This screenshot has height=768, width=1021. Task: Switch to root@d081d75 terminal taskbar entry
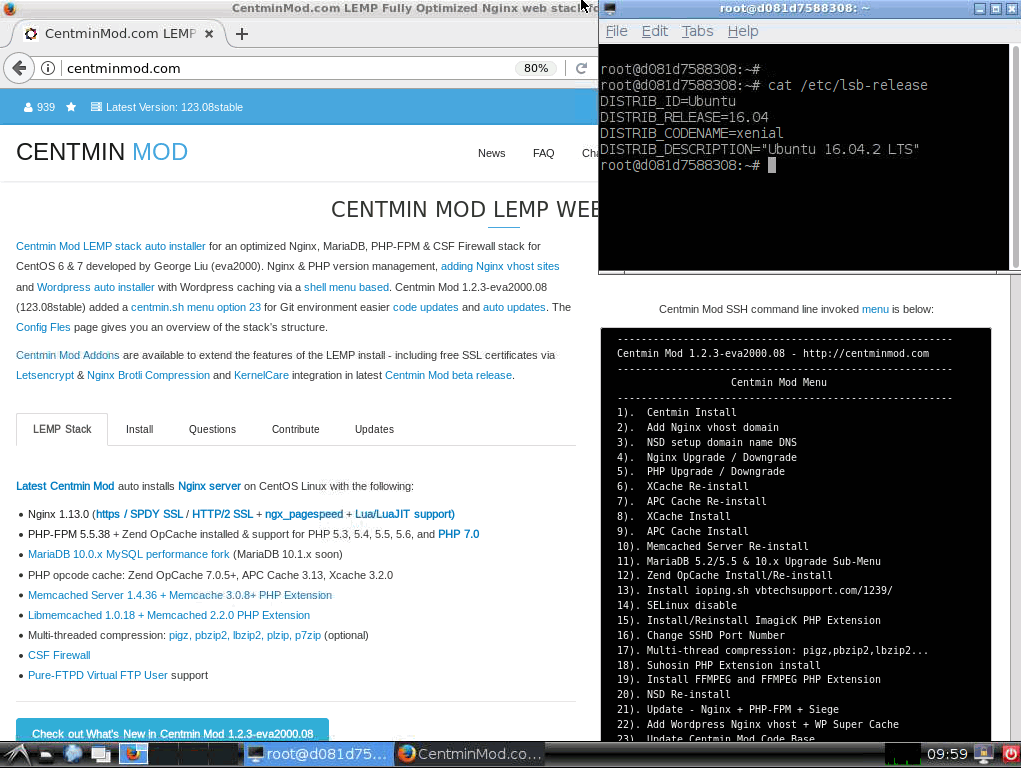pos(320,754)
